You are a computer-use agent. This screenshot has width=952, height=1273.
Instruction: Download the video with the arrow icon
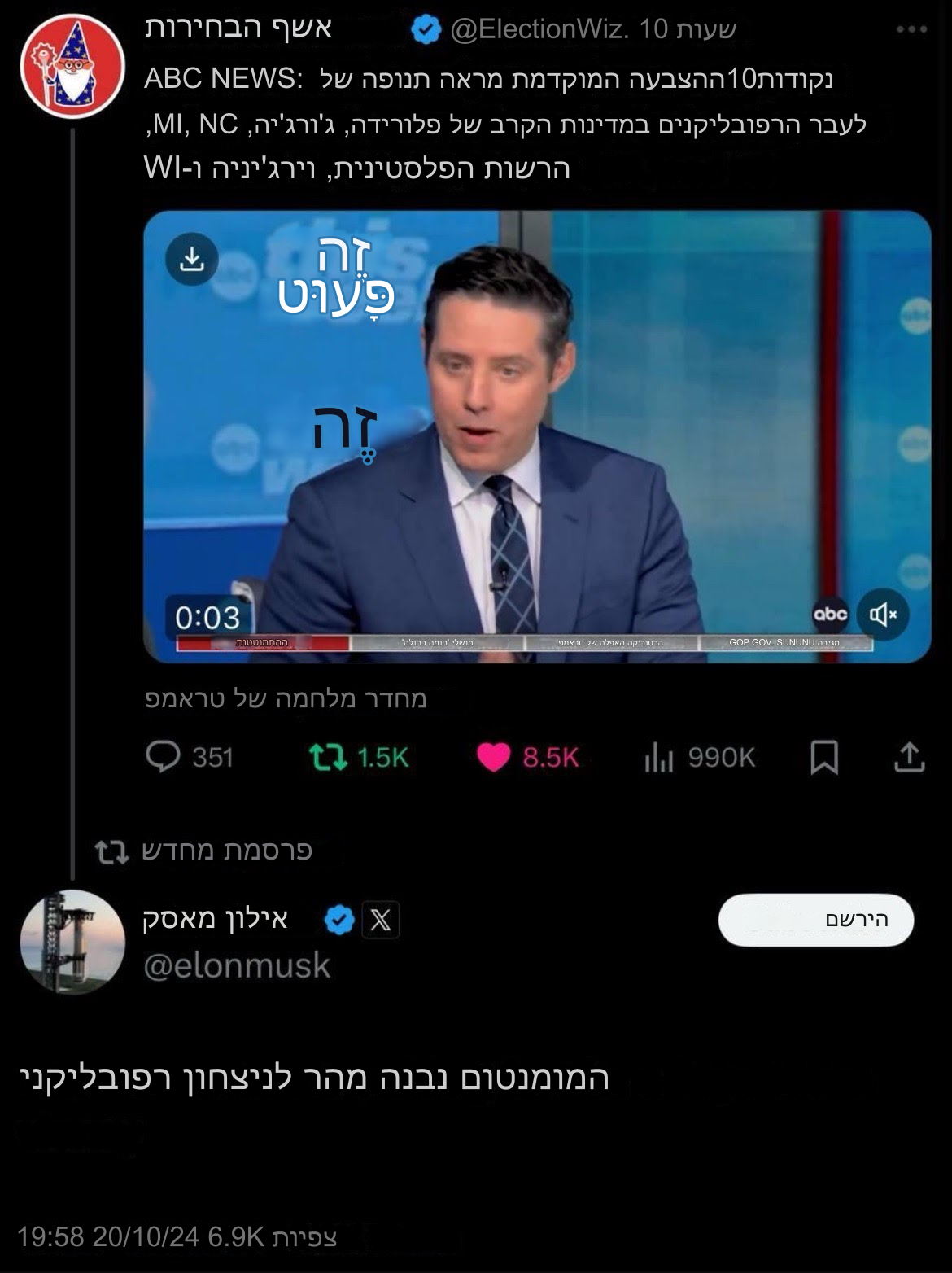pos(191,260)
